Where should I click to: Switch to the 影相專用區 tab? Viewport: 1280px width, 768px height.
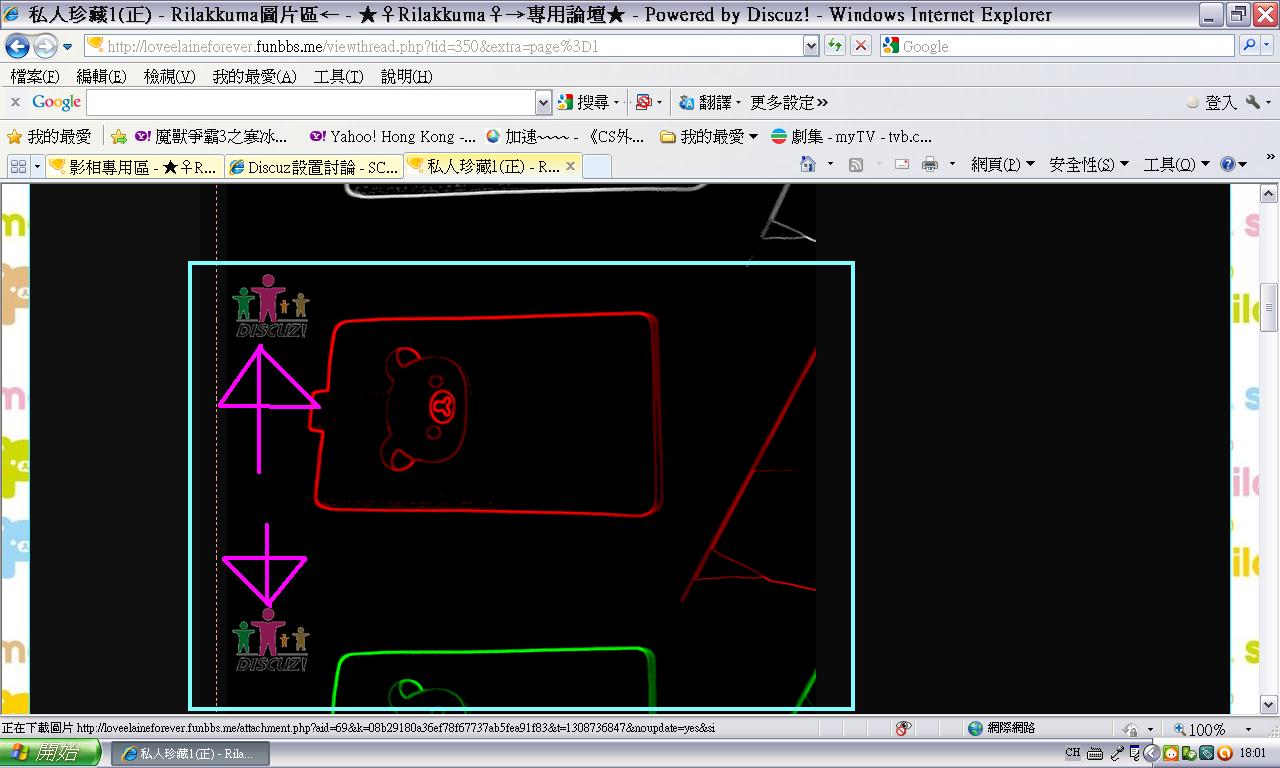click(x=134, y=167)
